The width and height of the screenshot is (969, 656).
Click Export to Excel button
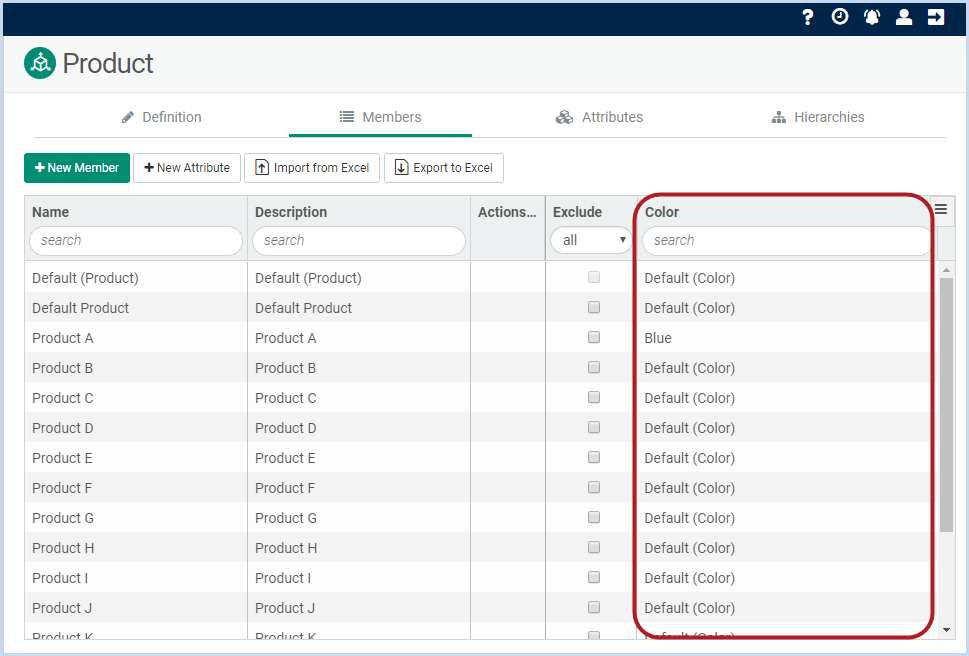point(444,168)
